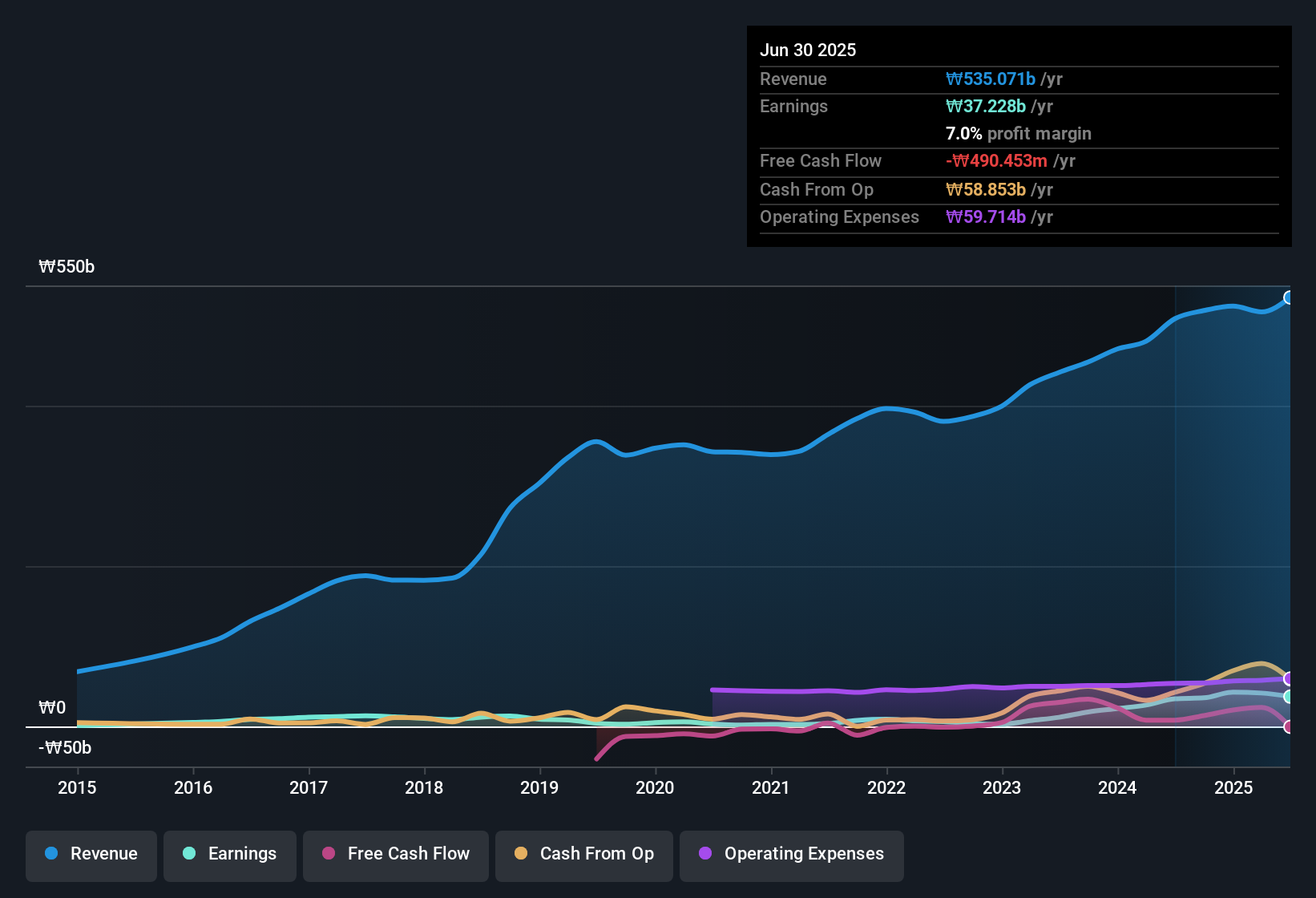
Task: Click the -₩490.453m free cash flow value
Action: click(996, 161)
